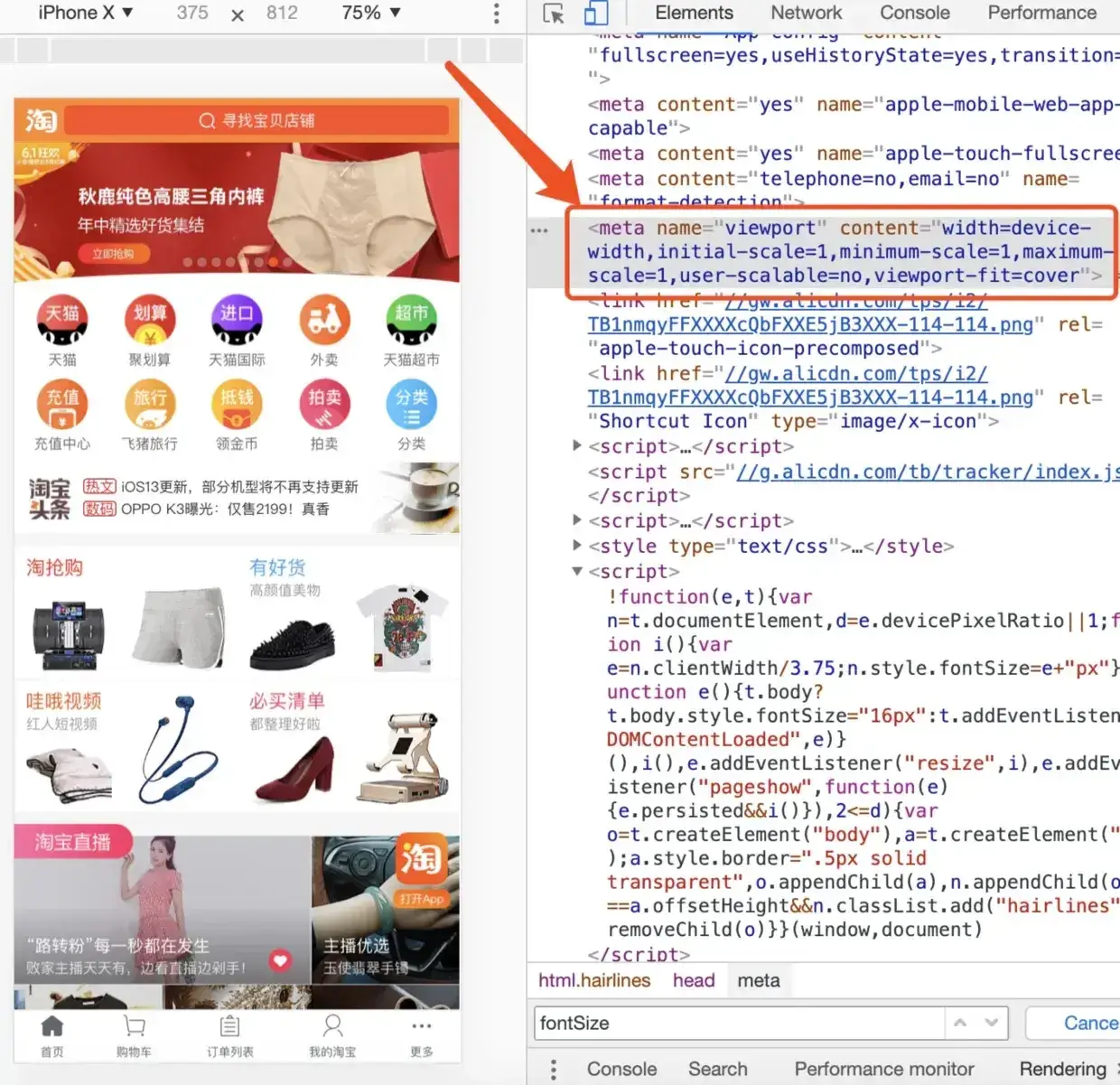
Task: Open the TB1nmqy apple-touch-icon png link
Action: coord(809,313)
